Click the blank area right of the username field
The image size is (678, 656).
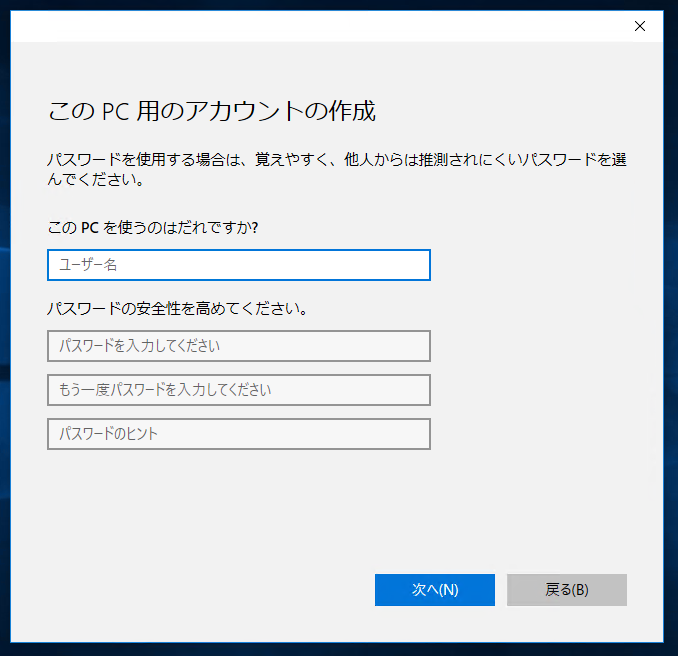(540, 265)
